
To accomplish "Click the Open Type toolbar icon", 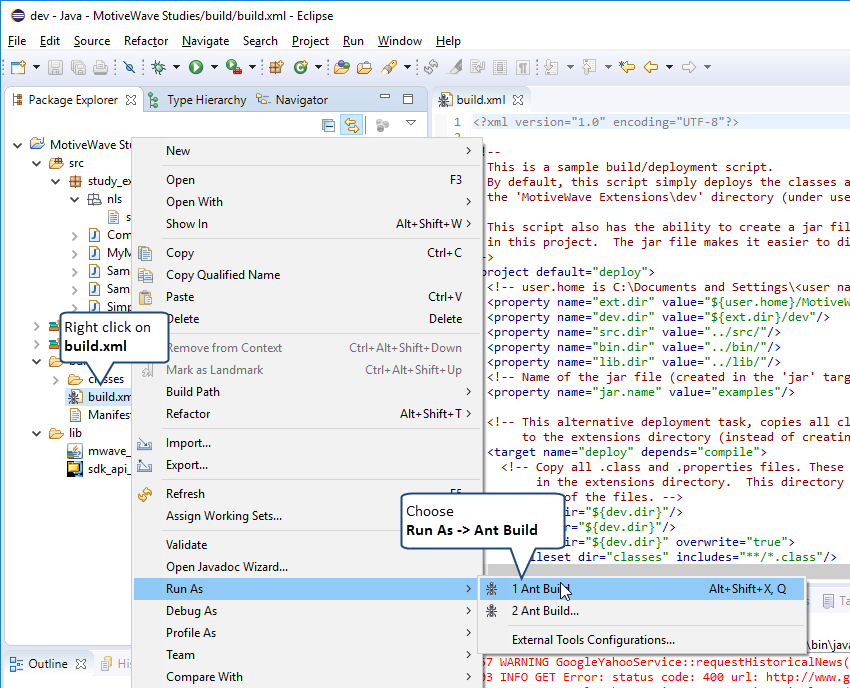I will [342, 67].
